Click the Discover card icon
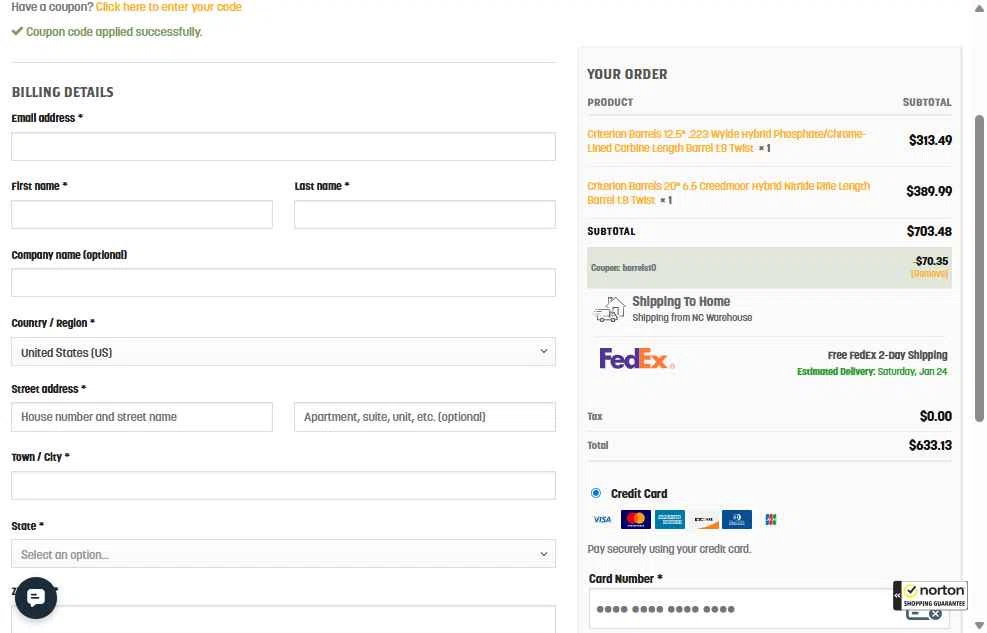This screenshot has height=633, width=987. click(704, 520)
